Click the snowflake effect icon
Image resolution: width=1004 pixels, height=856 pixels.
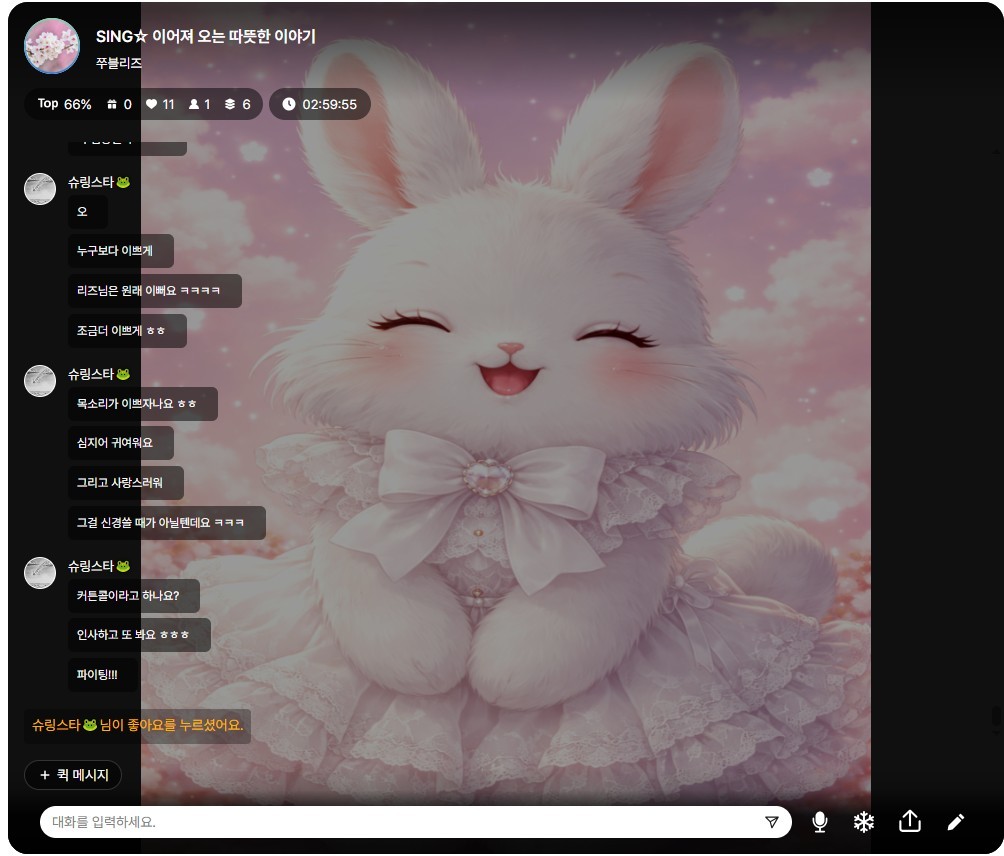864,821
